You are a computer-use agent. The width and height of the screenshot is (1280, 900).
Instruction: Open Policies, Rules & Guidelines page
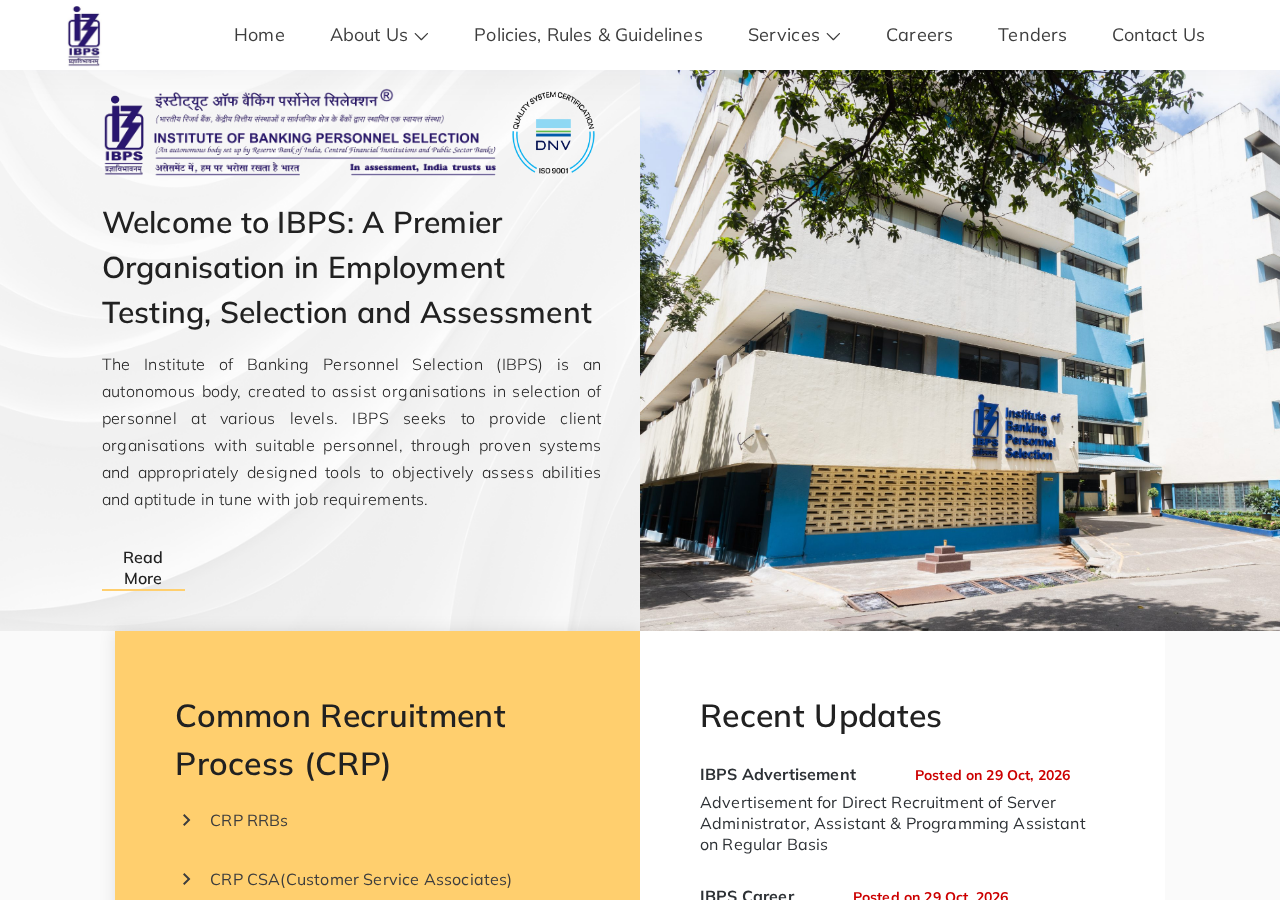pyautogui.click(x=588, y=35)
